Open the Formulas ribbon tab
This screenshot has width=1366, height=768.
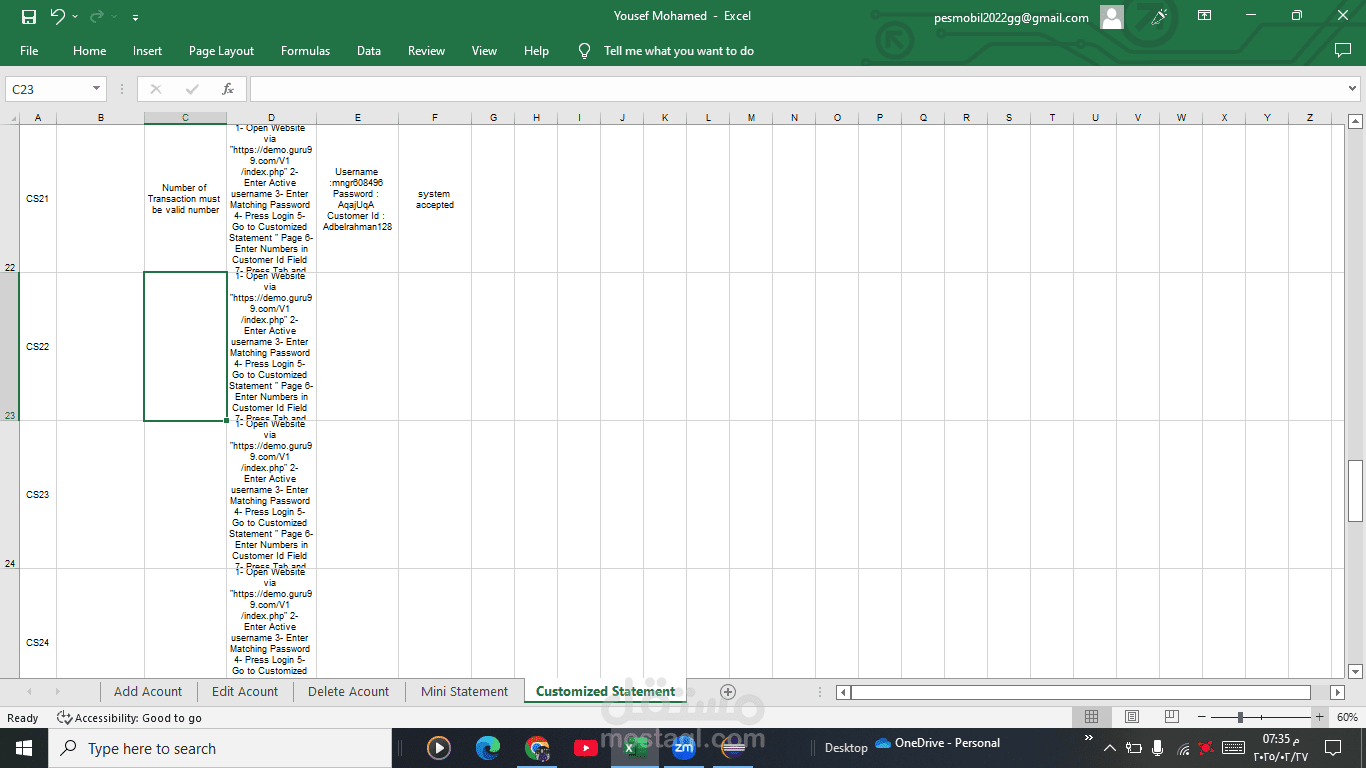[x=305, y=51]
